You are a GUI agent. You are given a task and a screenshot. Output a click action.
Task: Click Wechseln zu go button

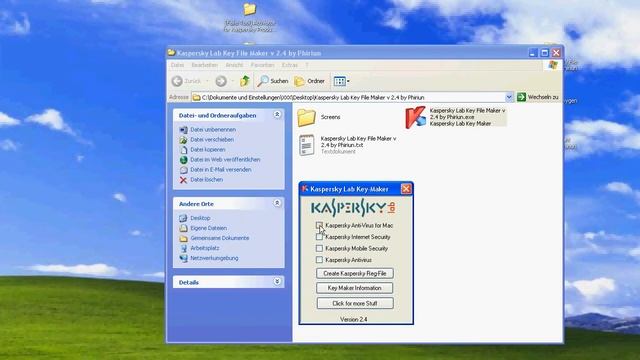click(538, 97)
